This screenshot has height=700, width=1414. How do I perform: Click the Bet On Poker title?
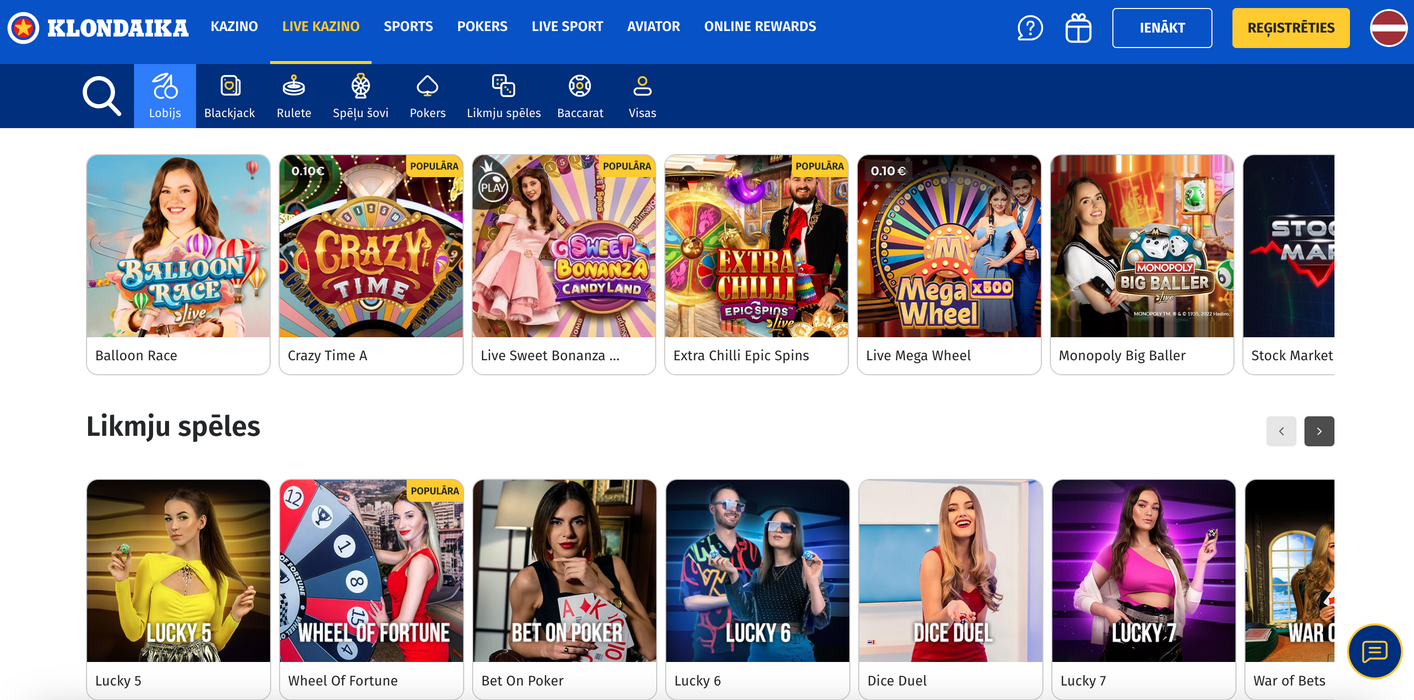pos(522,680)
